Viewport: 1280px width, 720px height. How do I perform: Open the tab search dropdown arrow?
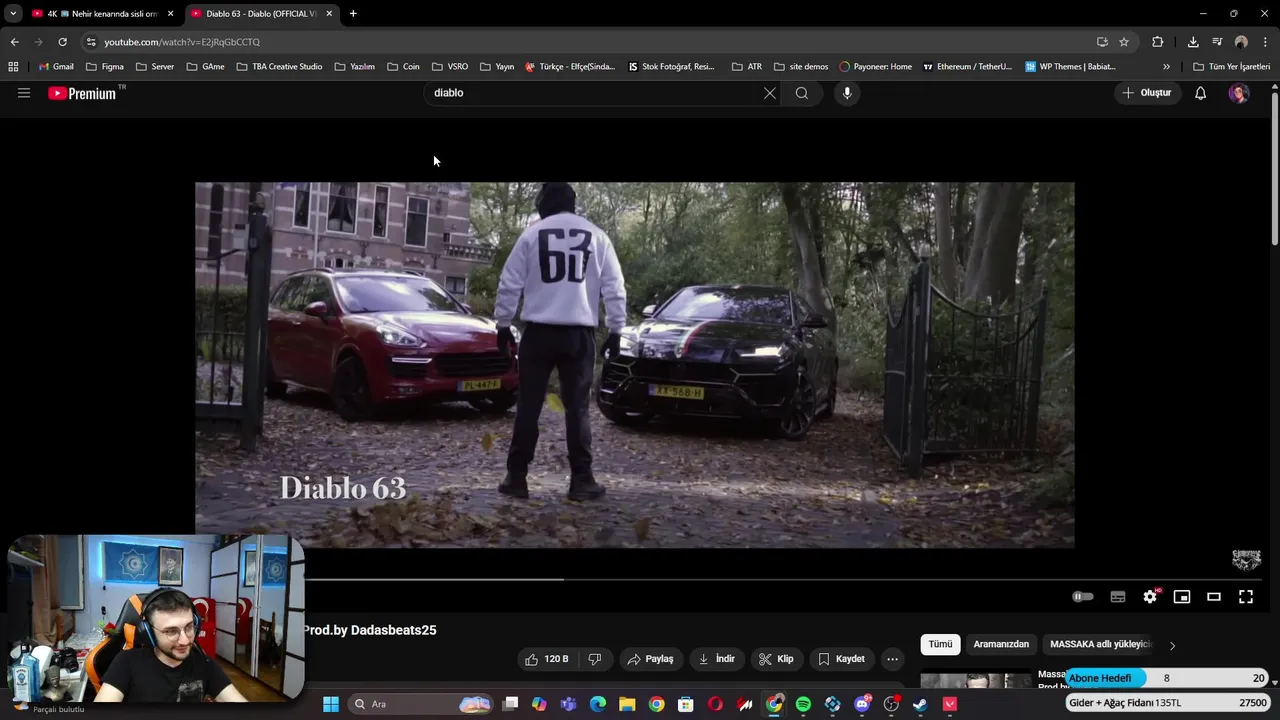tap(13, 14)
